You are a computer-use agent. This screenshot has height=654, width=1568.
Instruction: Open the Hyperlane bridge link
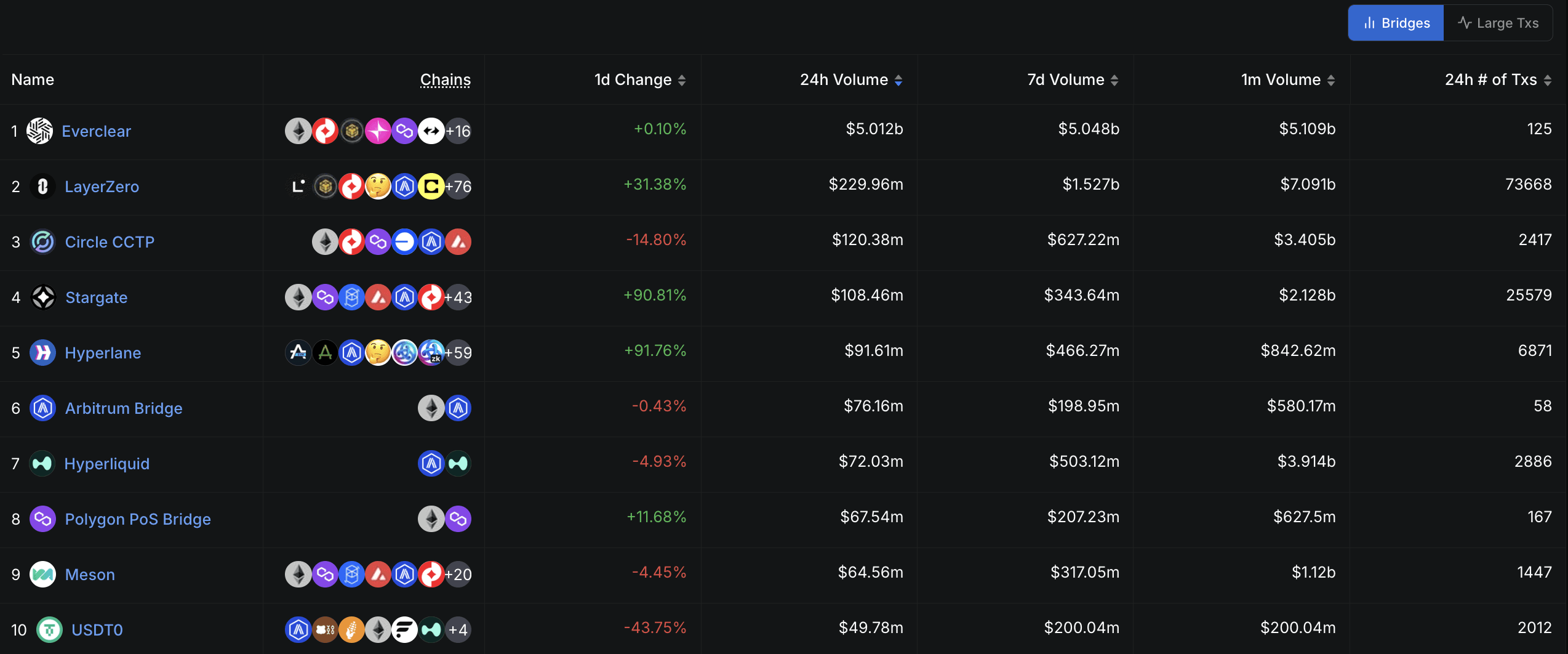[103, 353]
